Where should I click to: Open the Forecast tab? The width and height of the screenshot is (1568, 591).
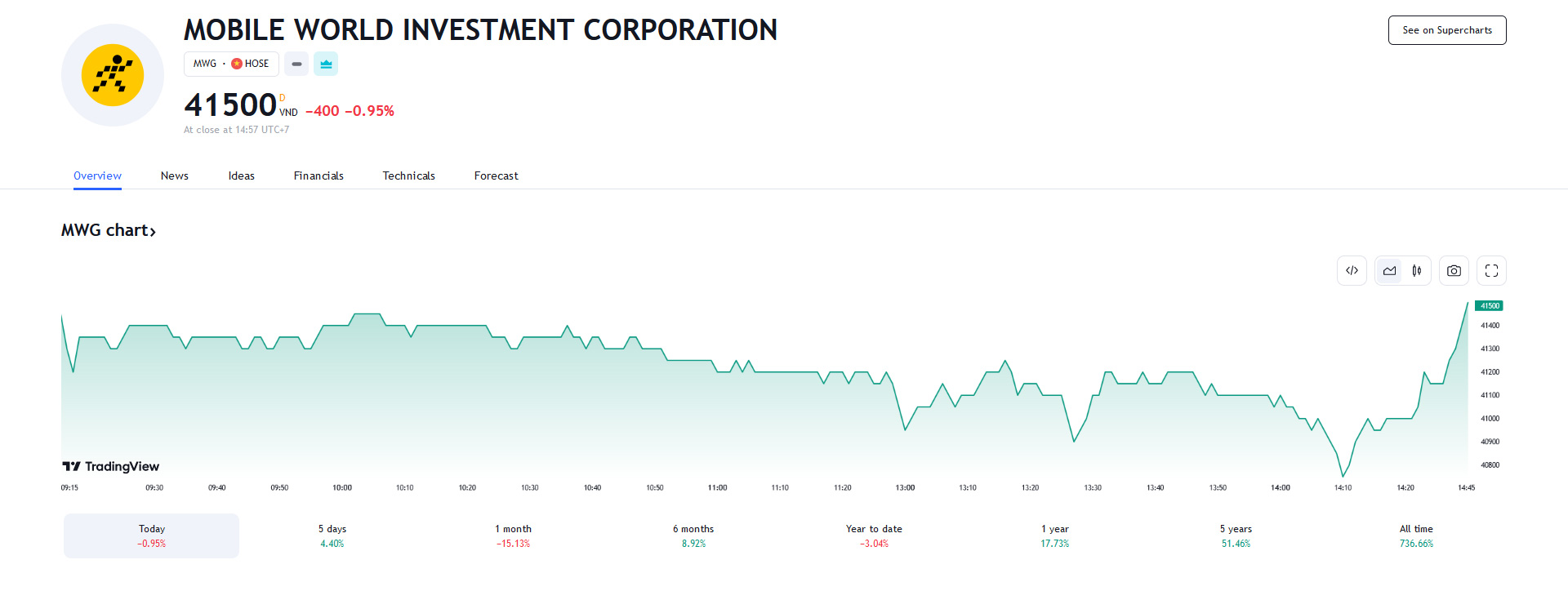pyautogui.click(x=496, y=176)
